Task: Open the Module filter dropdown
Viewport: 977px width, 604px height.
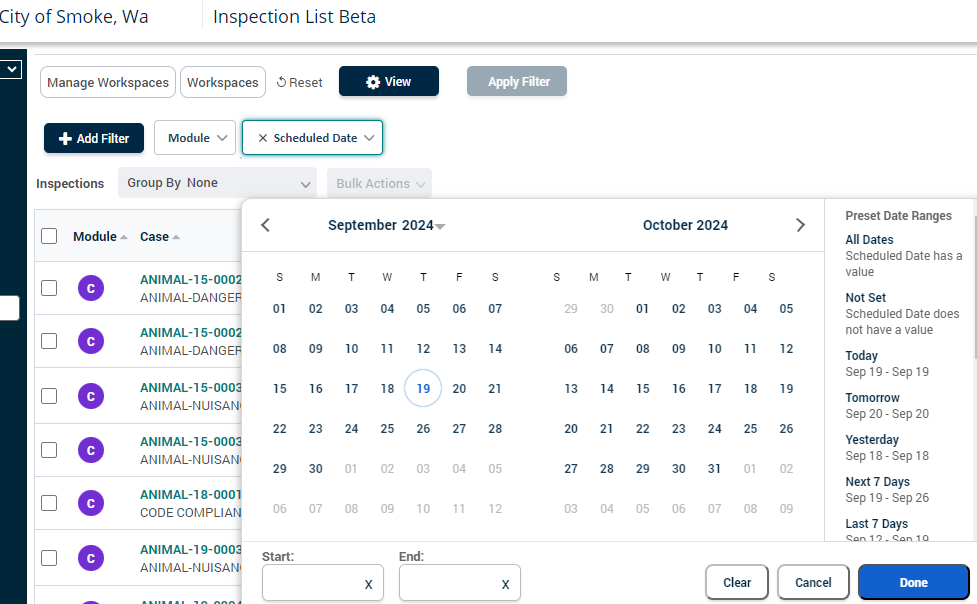Action: [195, 137]
